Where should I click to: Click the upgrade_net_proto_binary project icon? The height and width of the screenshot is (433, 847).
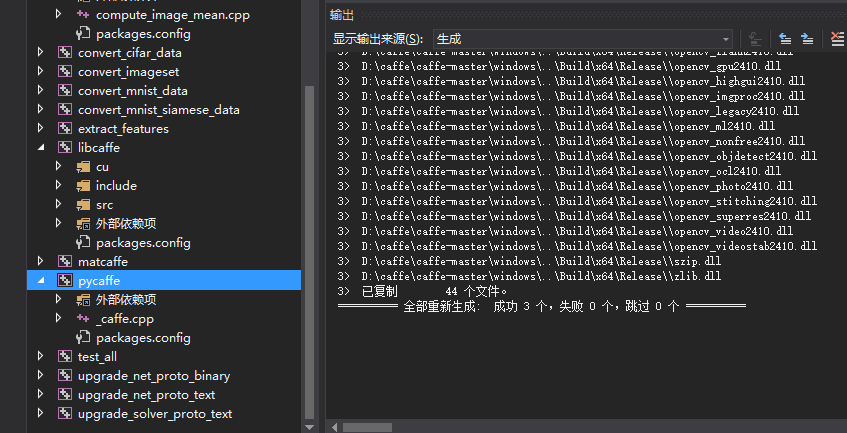click(x=65, y=376)
